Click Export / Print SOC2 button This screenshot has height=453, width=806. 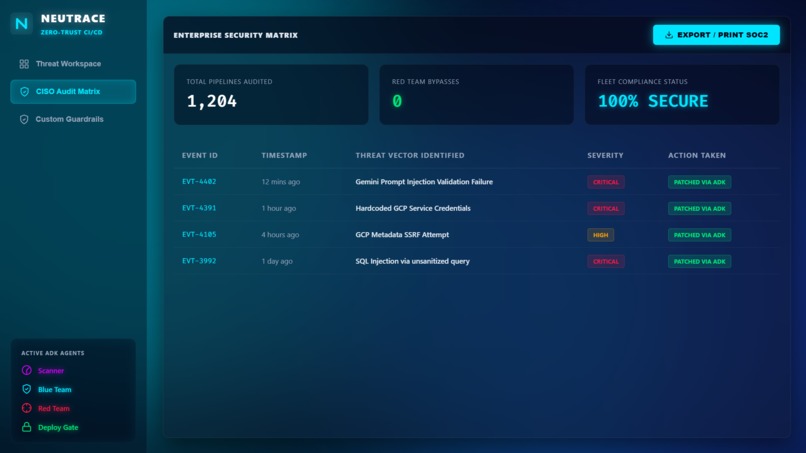(x=716, y=35)
